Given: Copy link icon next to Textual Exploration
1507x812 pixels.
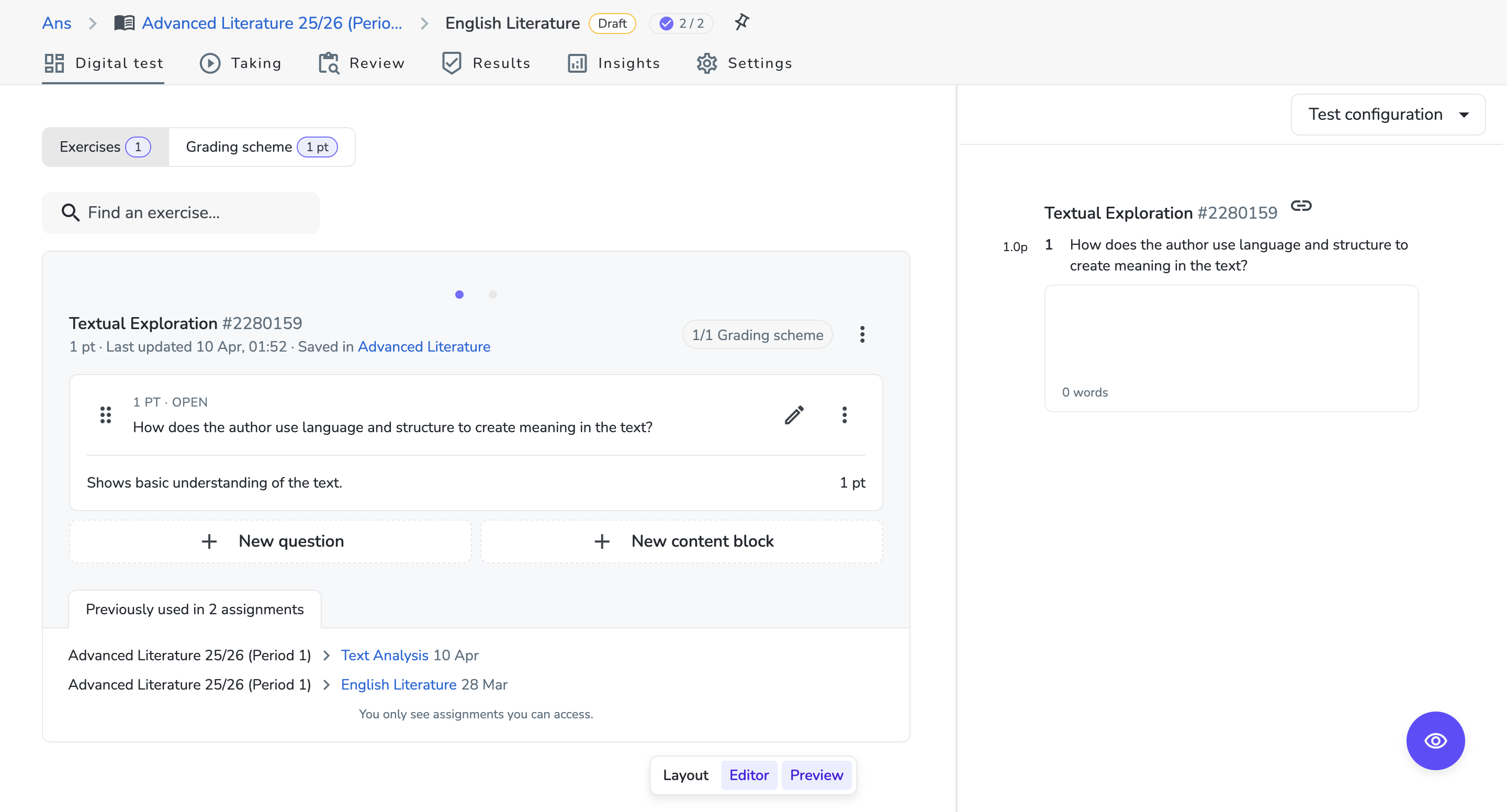Looking at the screenshot, I should point(1301,206).
